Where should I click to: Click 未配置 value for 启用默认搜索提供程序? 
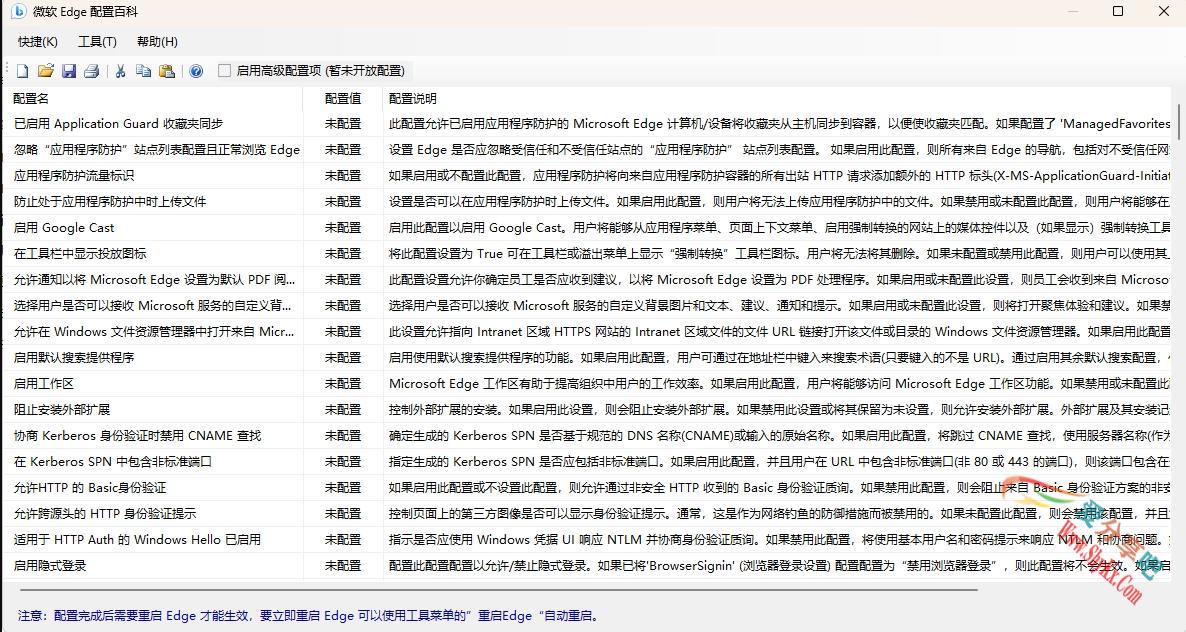click(x=343, y=358)
